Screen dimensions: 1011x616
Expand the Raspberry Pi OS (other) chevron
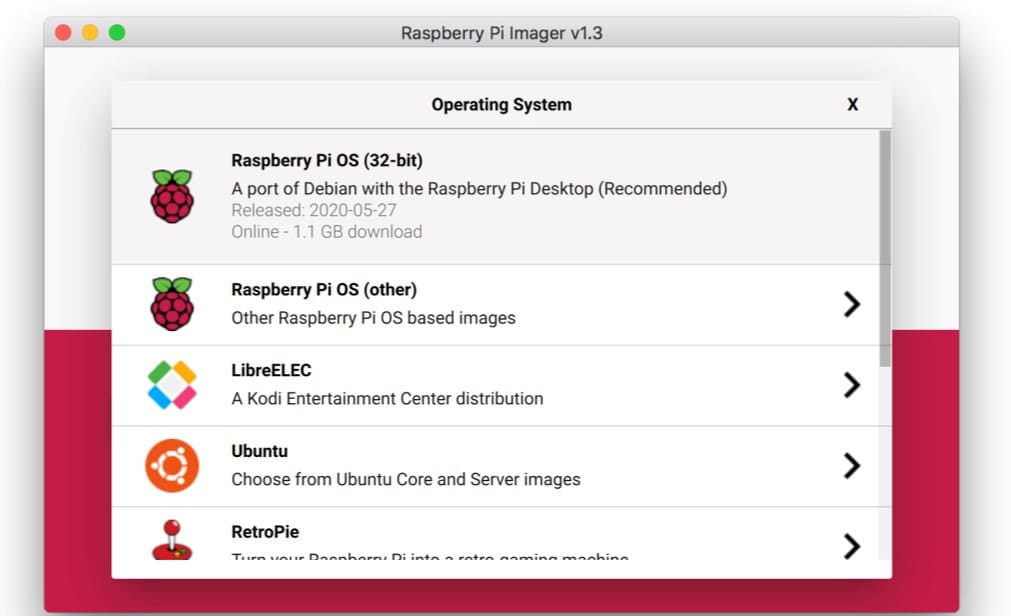pos(852,304)
